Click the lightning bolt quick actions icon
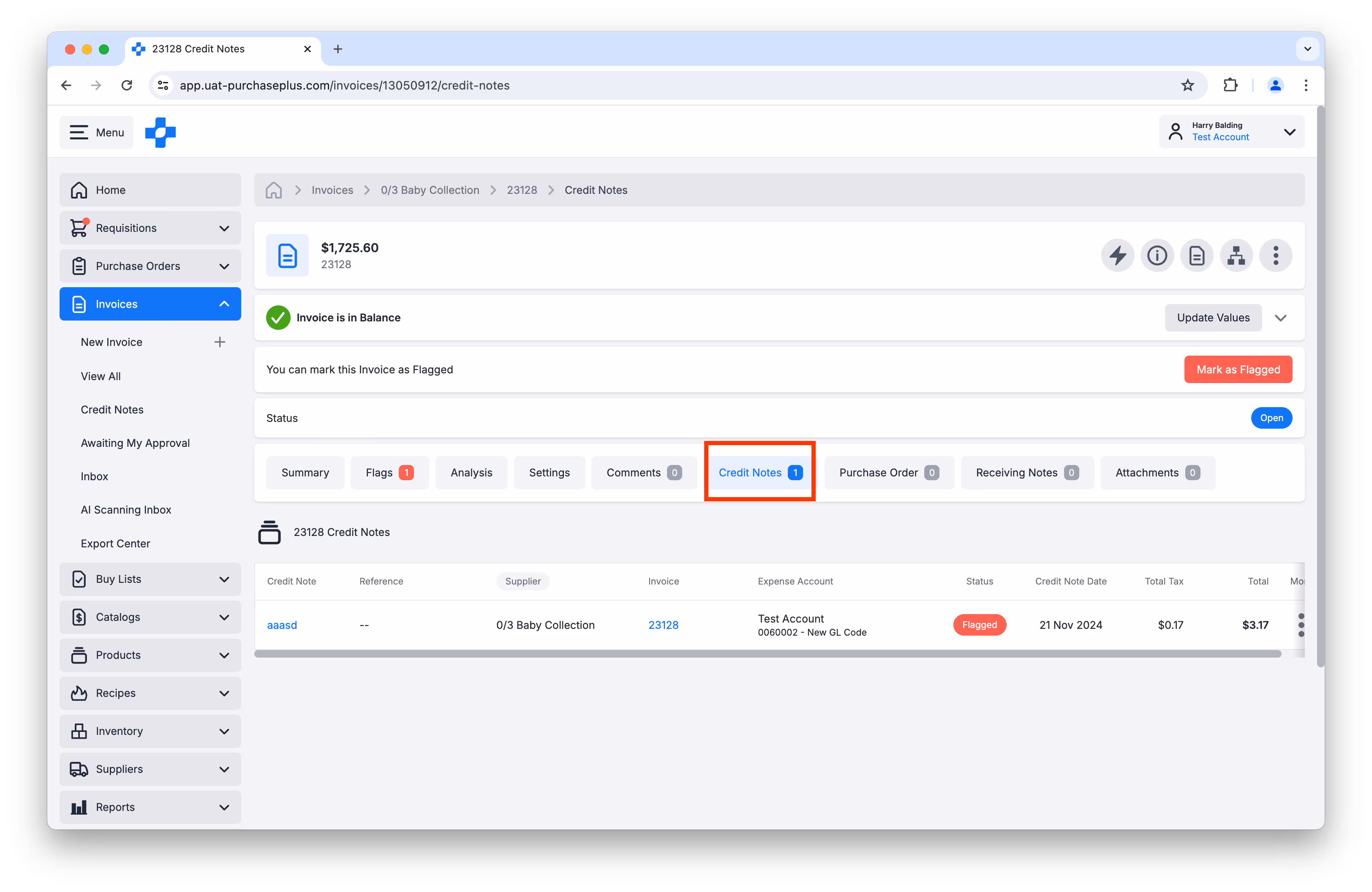1372x892 pixels. [x=1117, y=255]
